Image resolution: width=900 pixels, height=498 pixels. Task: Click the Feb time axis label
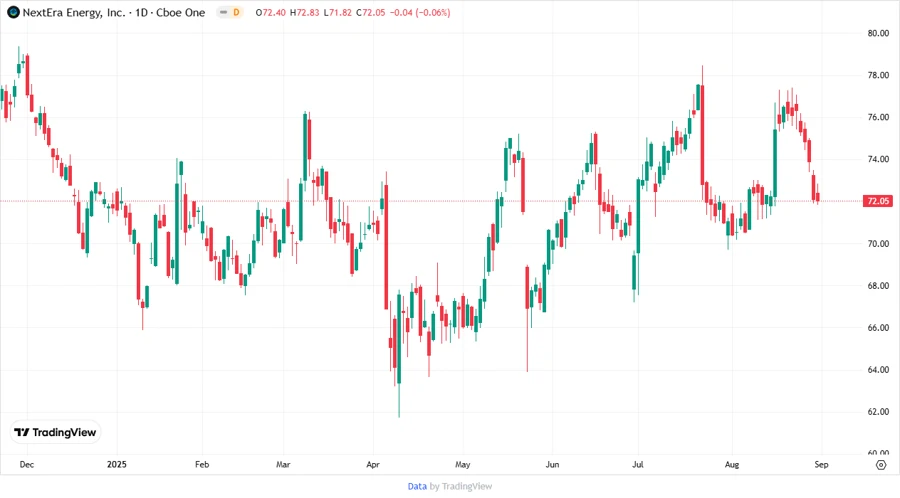coord(202,464)
